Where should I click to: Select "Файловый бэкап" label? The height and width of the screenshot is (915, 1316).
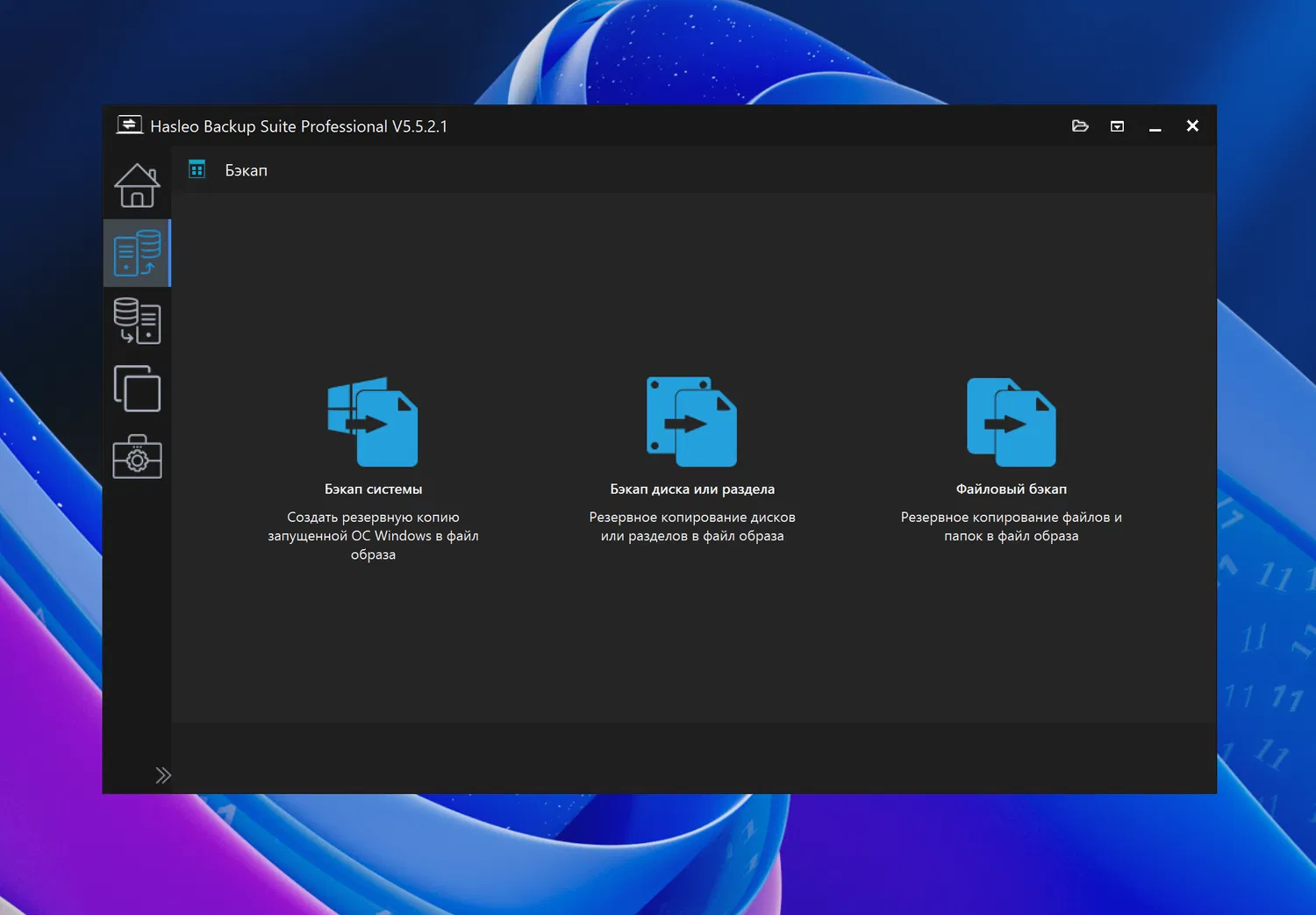[1011, 490]
